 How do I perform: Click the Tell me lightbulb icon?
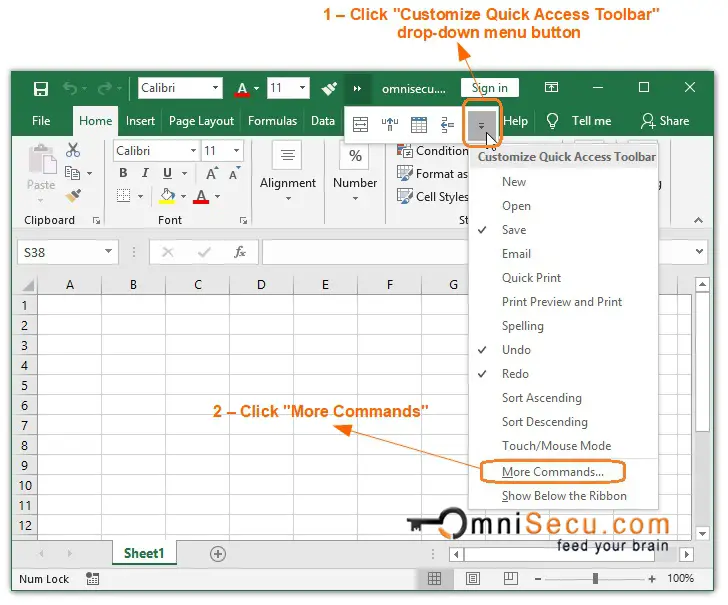click(552, 121)
